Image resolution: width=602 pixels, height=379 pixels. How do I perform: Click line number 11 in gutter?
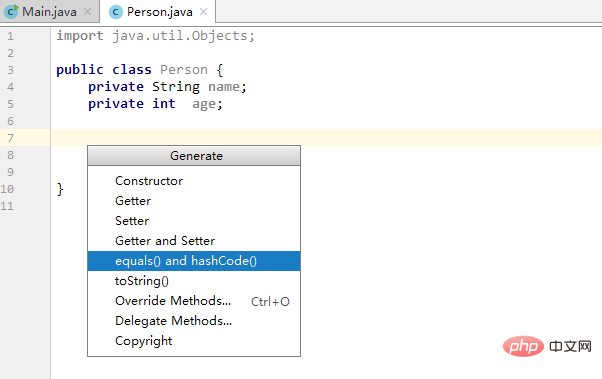point(7,206)
